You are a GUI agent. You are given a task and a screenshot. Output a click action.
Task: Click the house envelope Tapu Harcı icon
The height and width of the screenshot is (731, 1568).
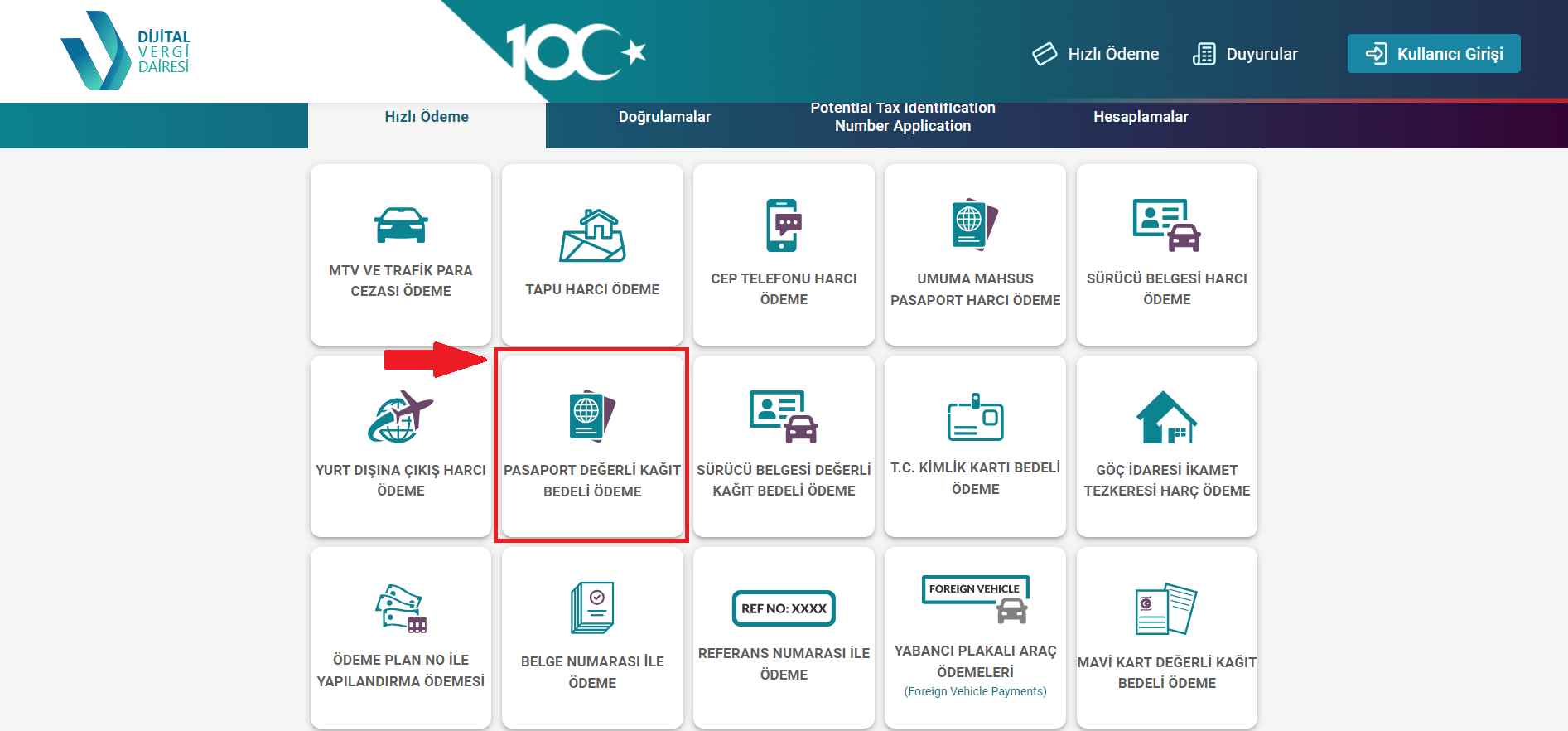pyautogui.click(x=592, y=235)
